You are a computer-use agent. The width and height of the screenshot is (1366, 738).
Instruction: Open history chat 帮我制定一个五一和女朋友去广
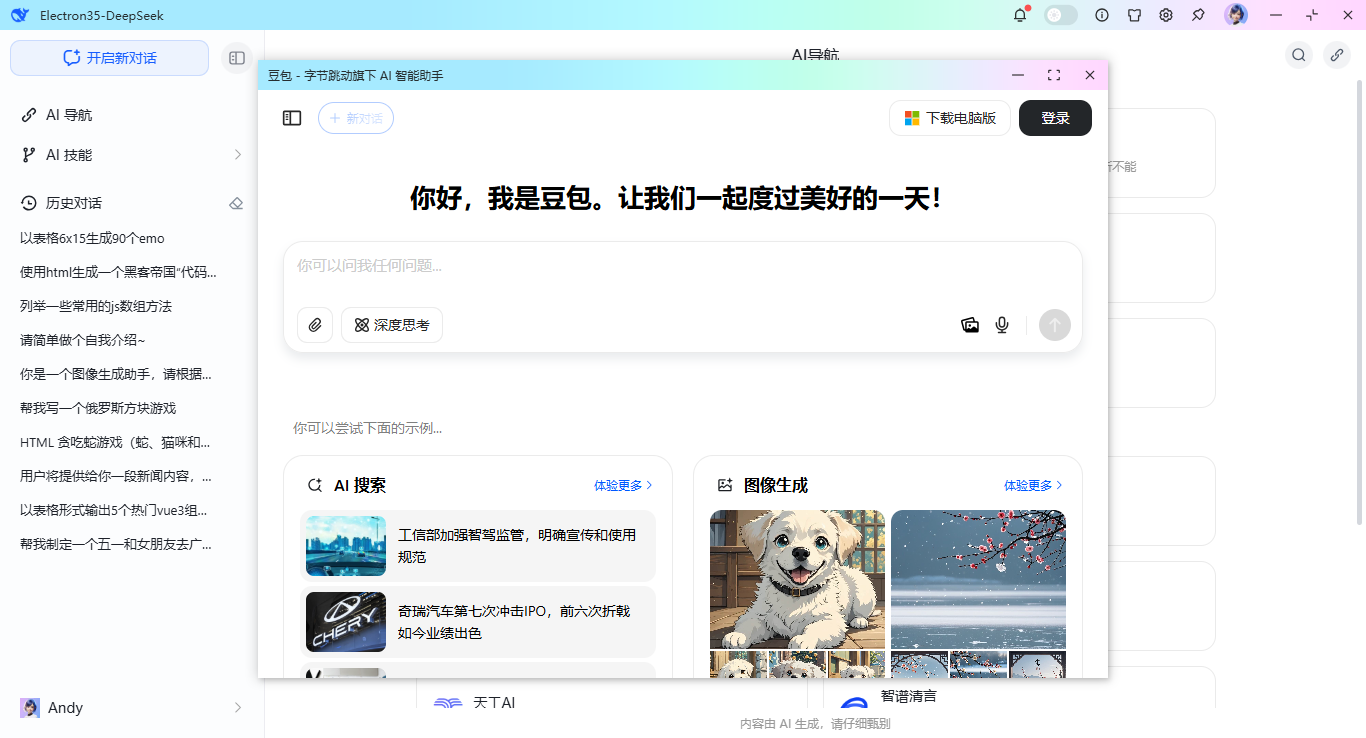click(x=116, y=544)
